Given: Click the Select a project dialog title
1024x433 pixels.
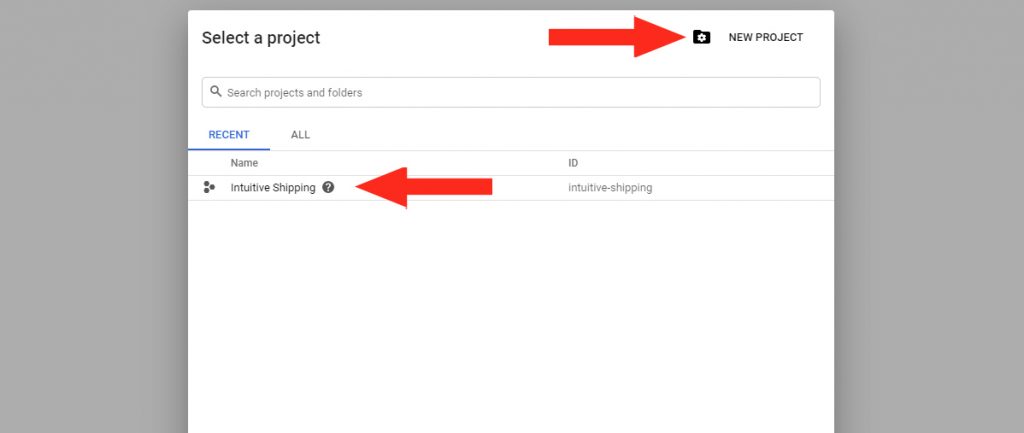Looking at the screenshot, I should coord(261,38).
